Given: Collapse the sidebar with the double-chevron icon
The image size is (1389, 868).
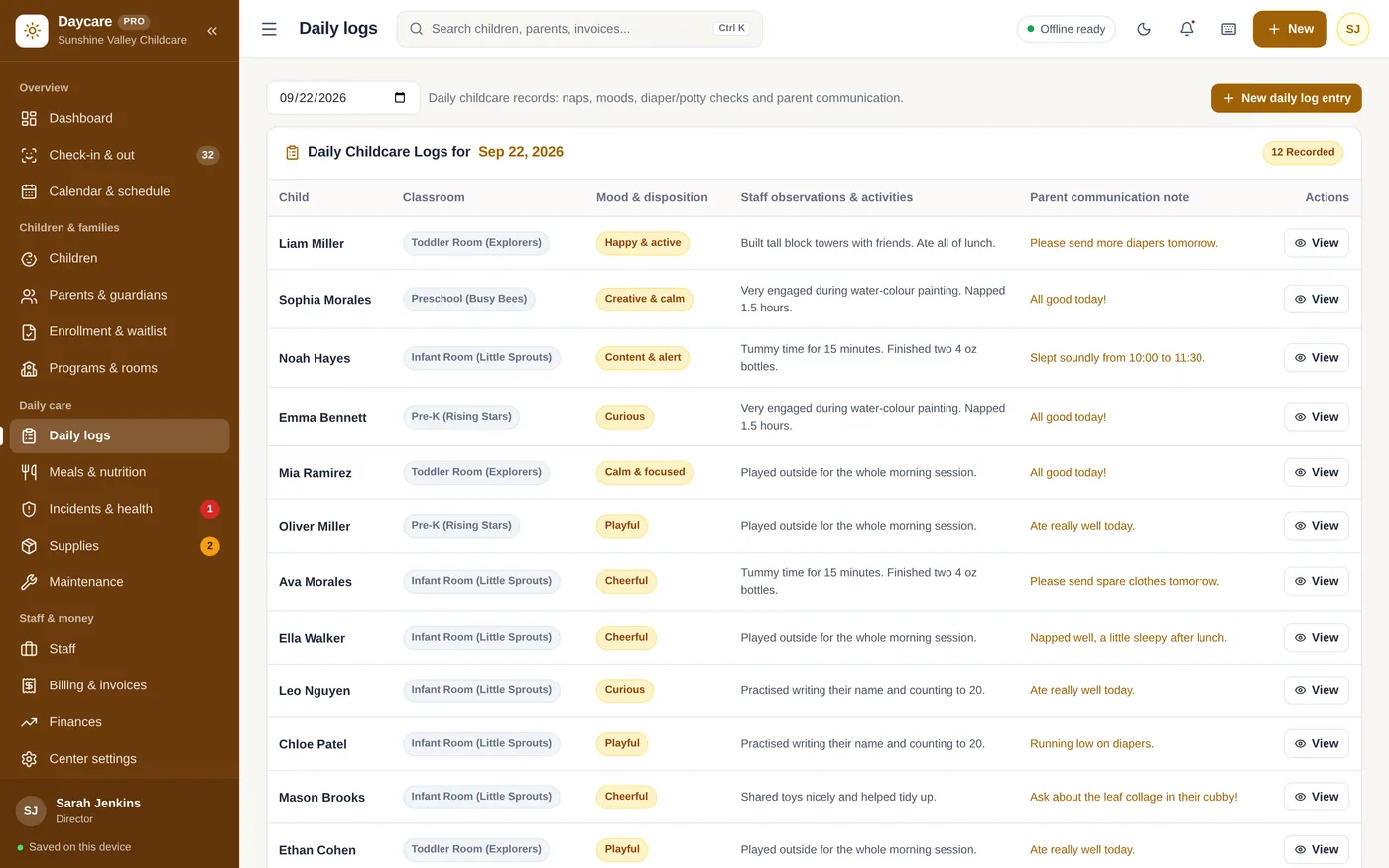Looking at the screenshot, I should point(212,31).
